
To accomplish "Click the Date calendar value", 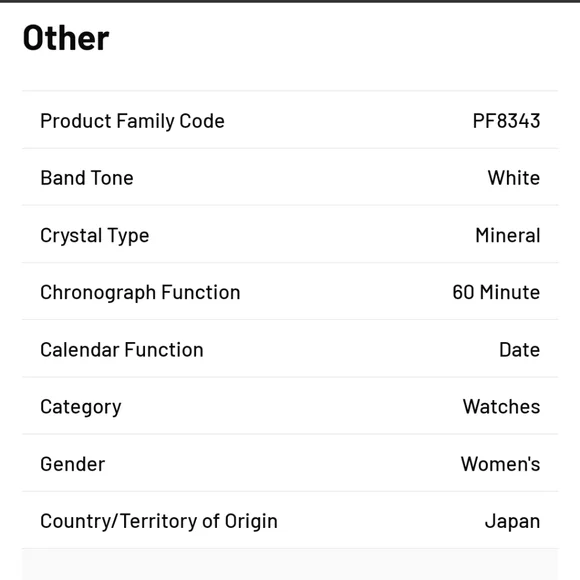I will (520, 350).
